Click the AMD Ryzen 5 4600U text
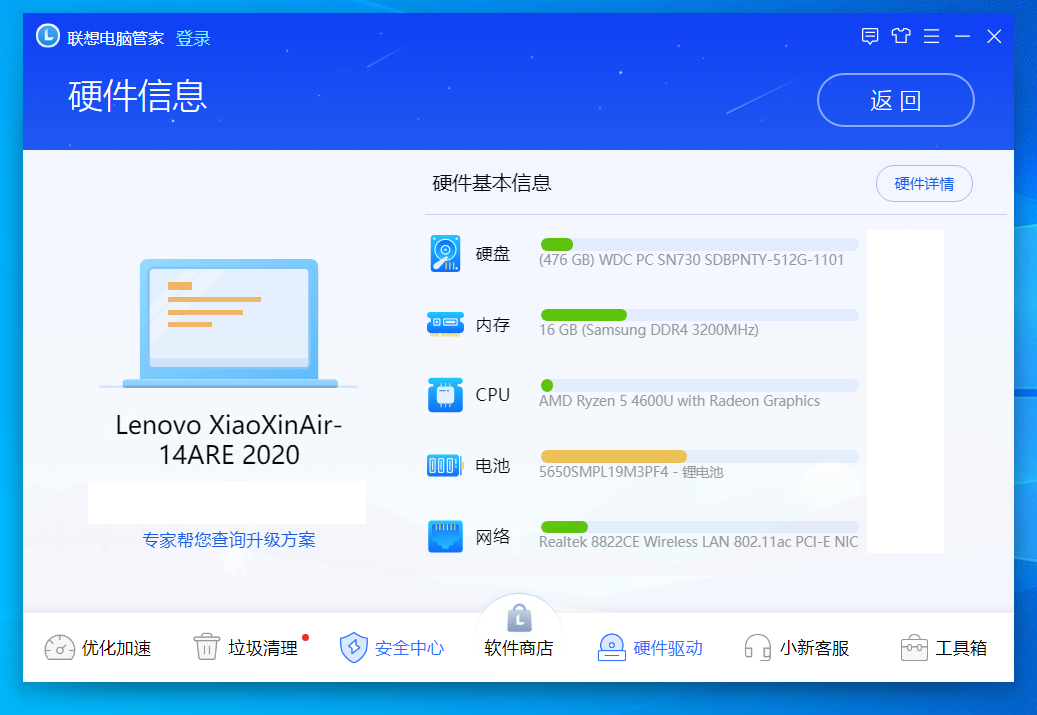This screenshot has width=1037, height=715. (679, 401)
